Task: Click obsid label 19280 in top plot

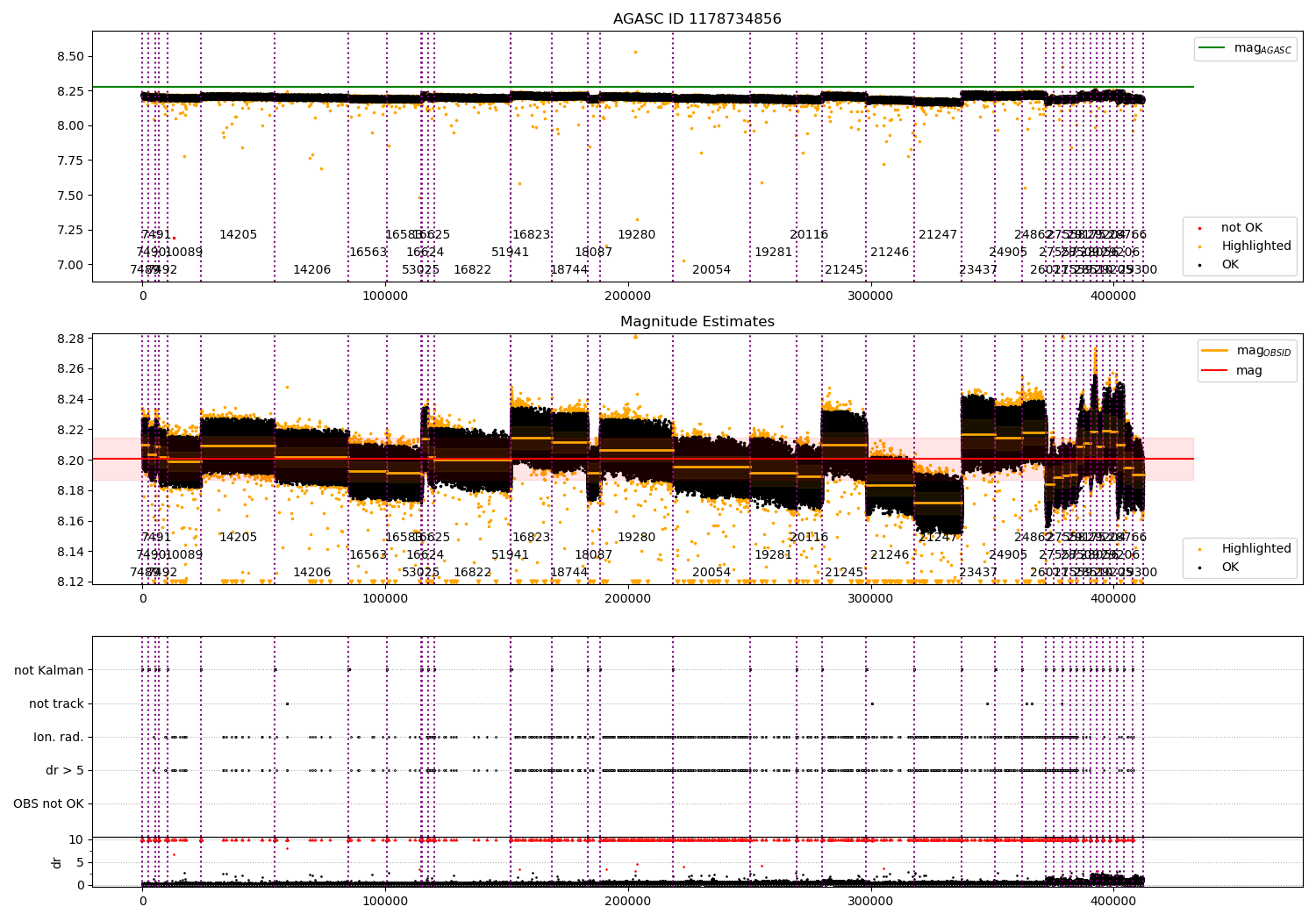Action: 636,235
